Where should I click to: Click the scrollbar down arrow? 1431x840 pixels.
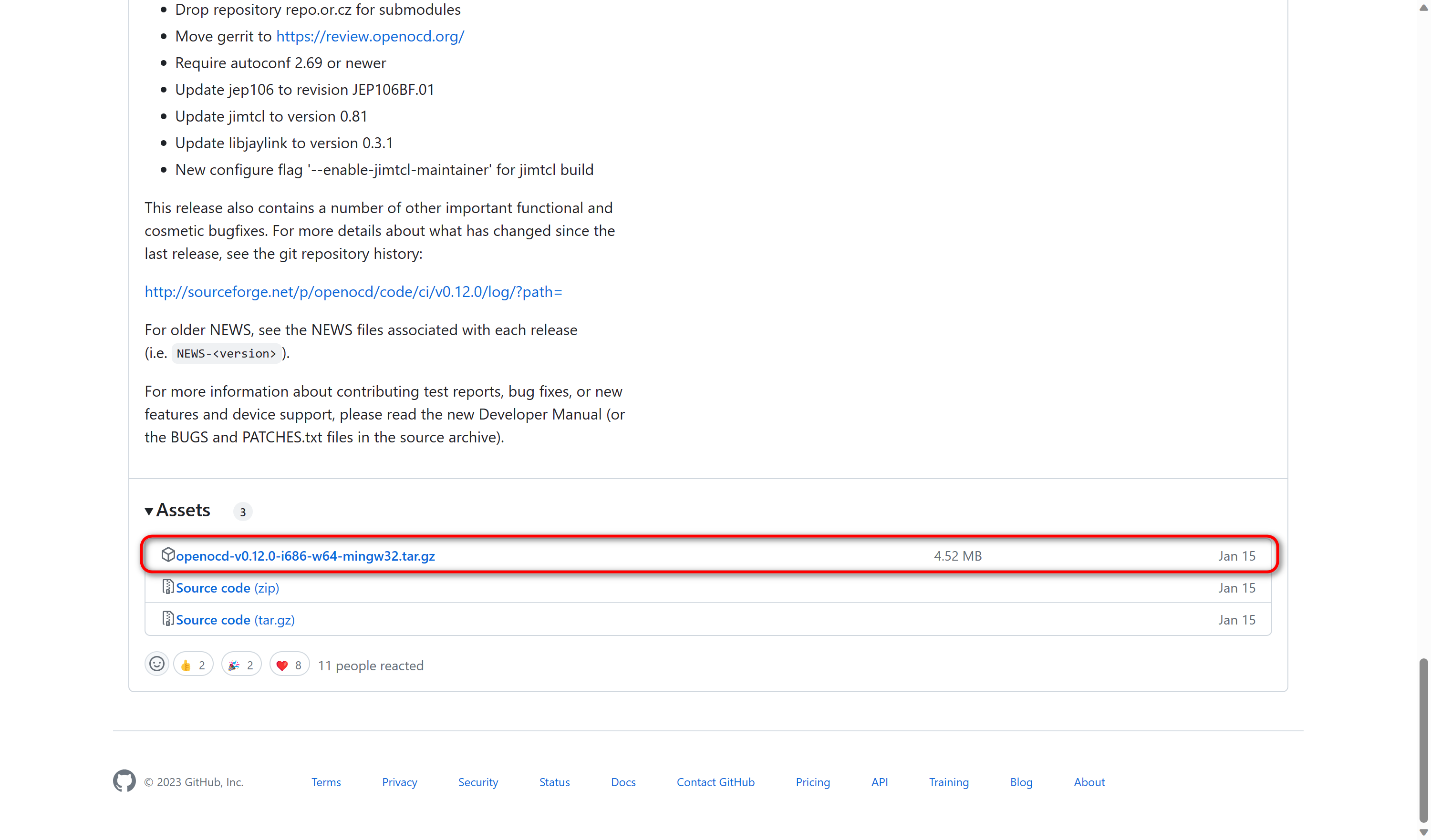[x=1423, y=832]
